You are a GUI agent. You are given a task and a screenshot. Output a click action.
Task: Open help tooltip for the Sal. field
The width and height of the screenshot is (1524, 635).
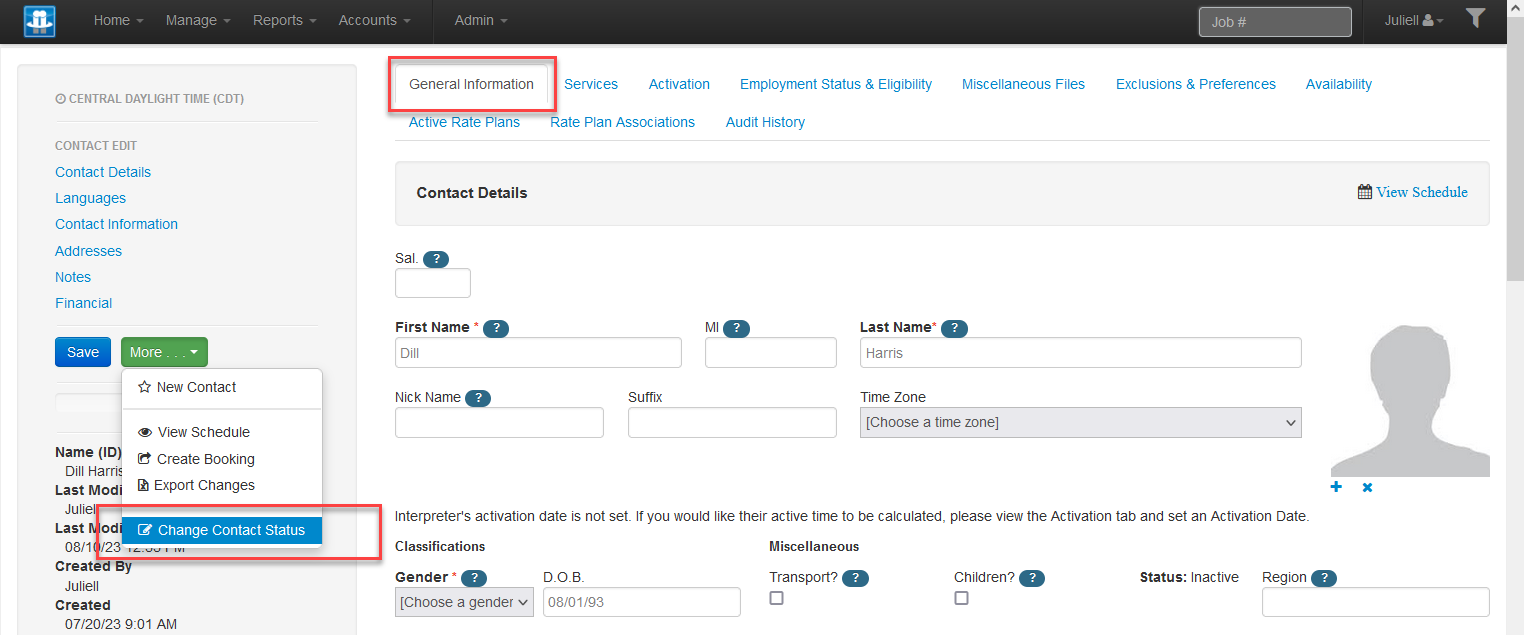click(436, 258)
